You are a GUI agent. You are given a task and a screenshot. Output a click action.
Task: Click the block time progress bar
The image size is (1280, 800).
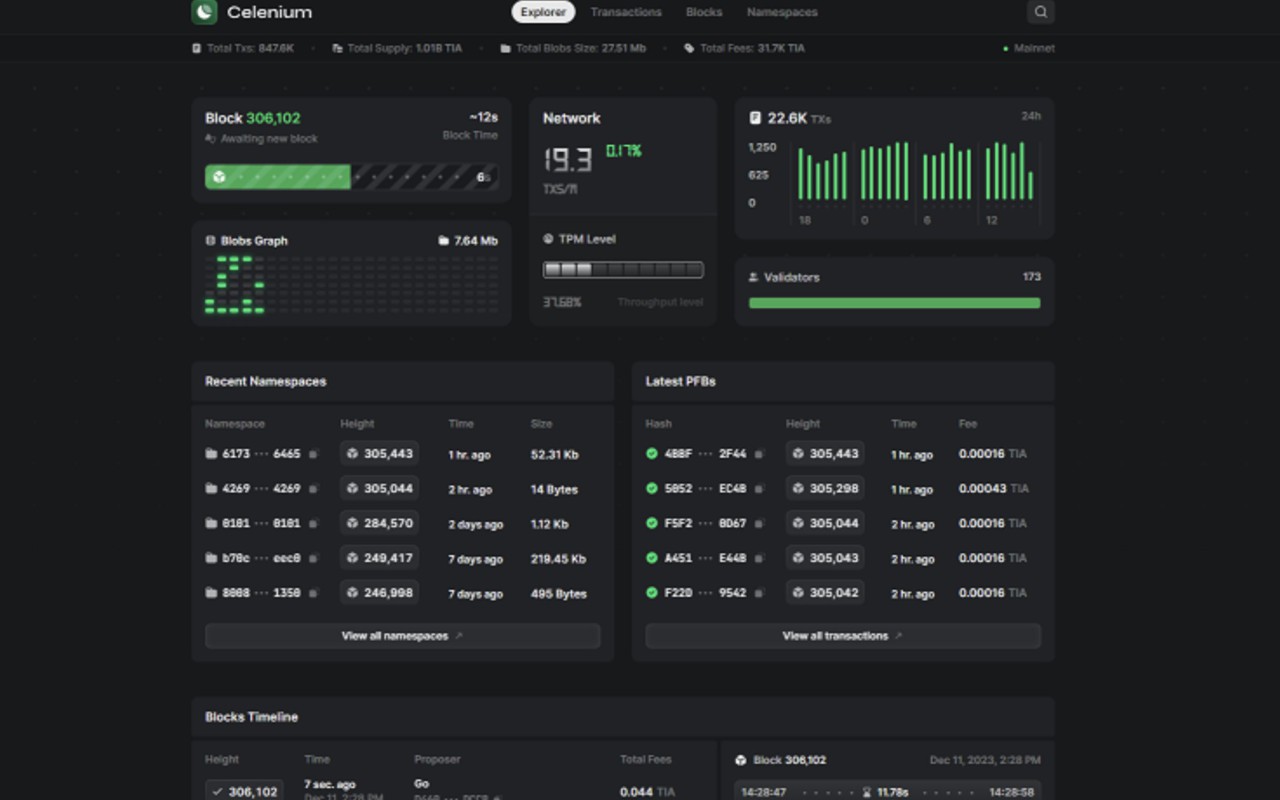351,177
